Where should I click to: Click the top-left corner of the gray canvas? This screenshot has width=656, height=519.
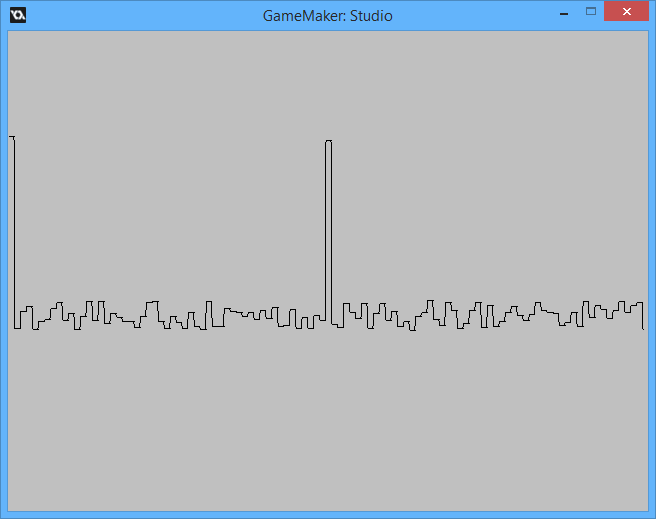click(x=10, y=33)
